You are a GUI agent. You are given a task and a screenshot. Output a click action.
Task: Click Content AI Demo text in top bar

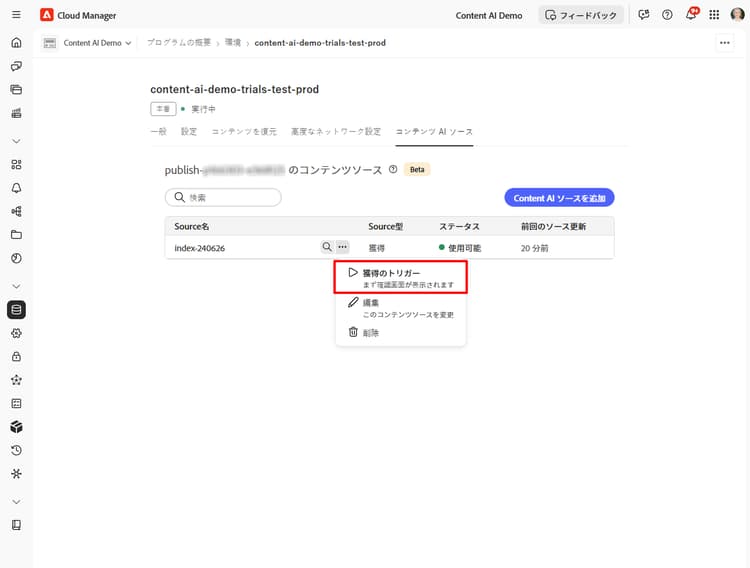[x=489, y=15]
